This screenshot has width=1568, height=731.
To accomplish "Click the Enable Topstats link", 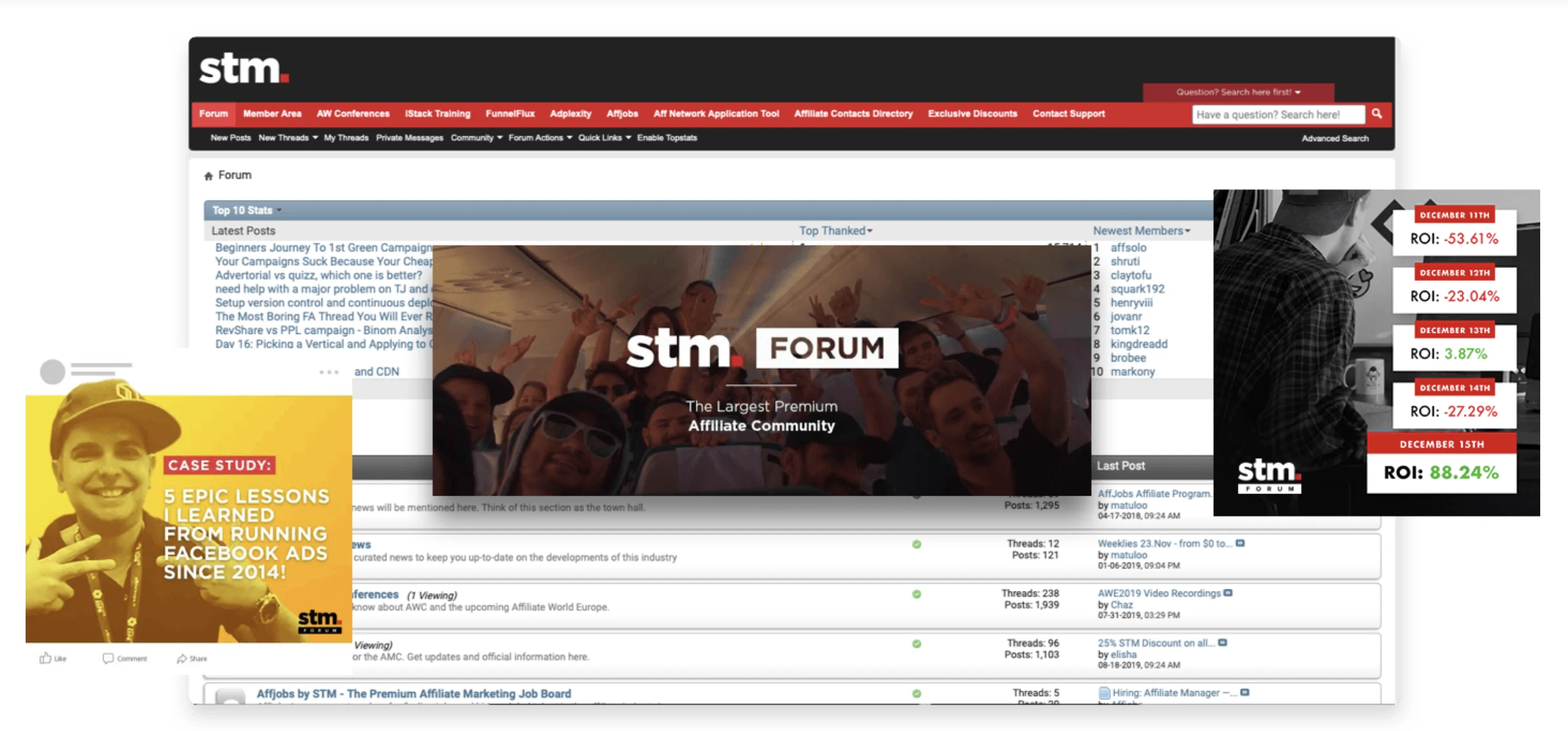I will tap(666, 138).
